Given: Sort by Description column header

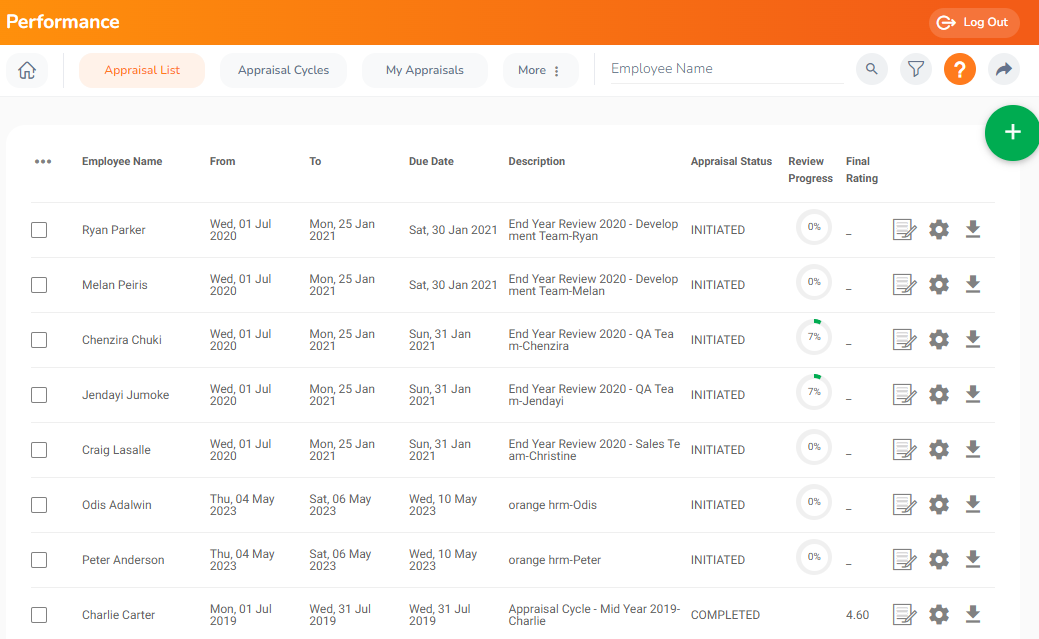Looking at the screenshot, I should pyautogui.click(x=537, y=162).
